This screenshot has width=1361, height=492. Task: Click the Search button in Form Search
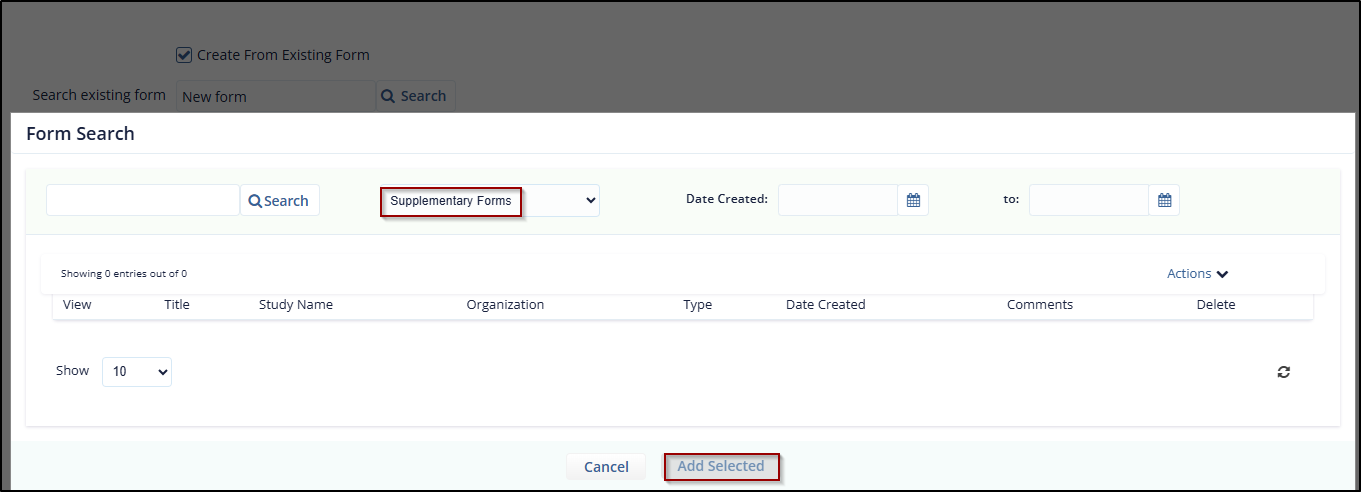point(280,200)
